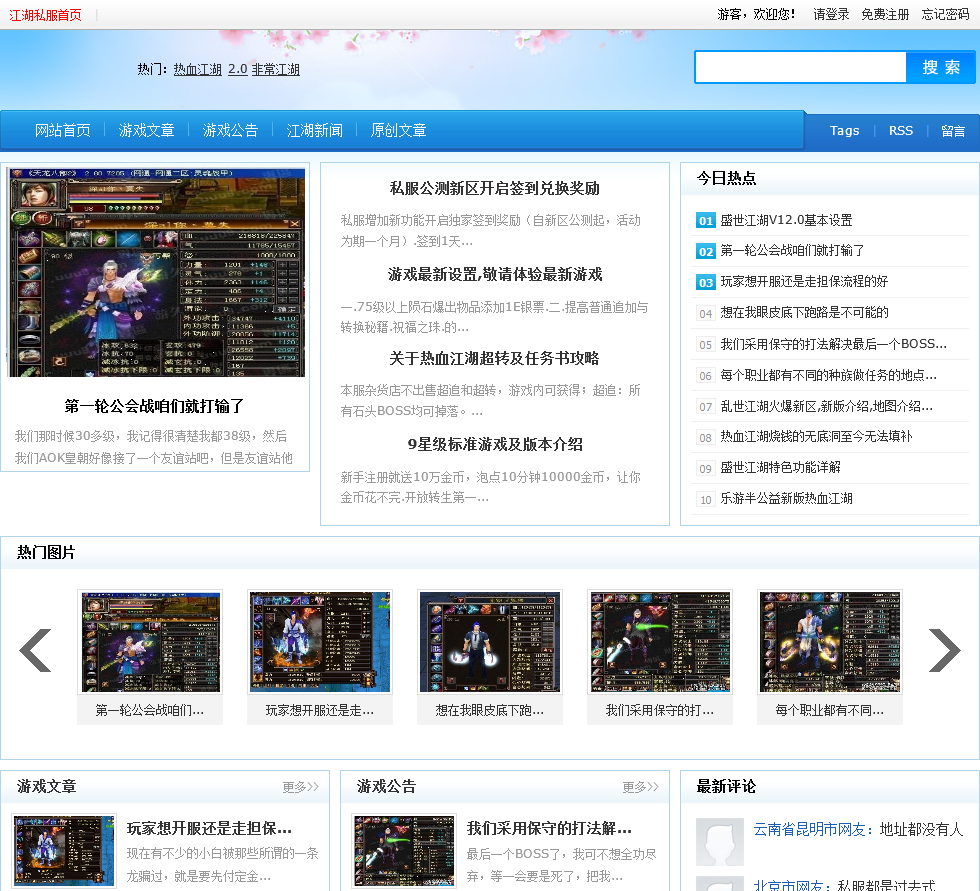The height and width of the screenshot is (891, 980).
Task: Open hot item 第一轮公会战咱们就打输了 in 今日热点
Action: pyautogui.click(x=792, y=251)
